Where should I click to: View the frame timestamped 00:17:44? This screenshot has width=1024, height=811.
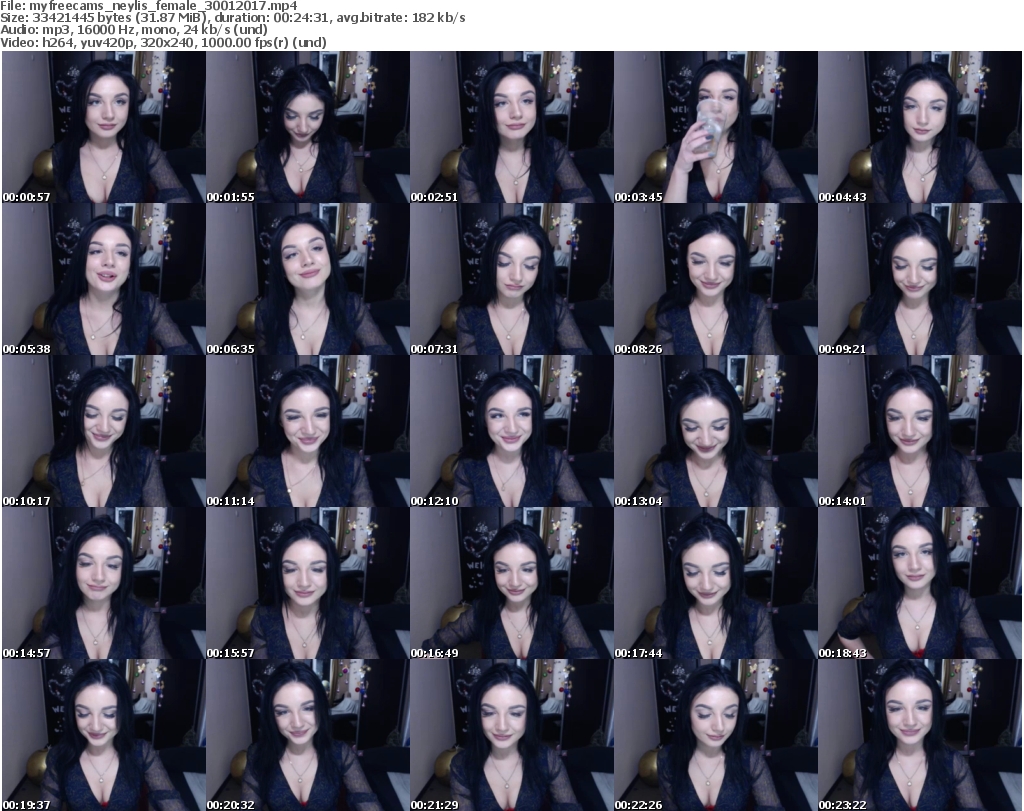715,584
